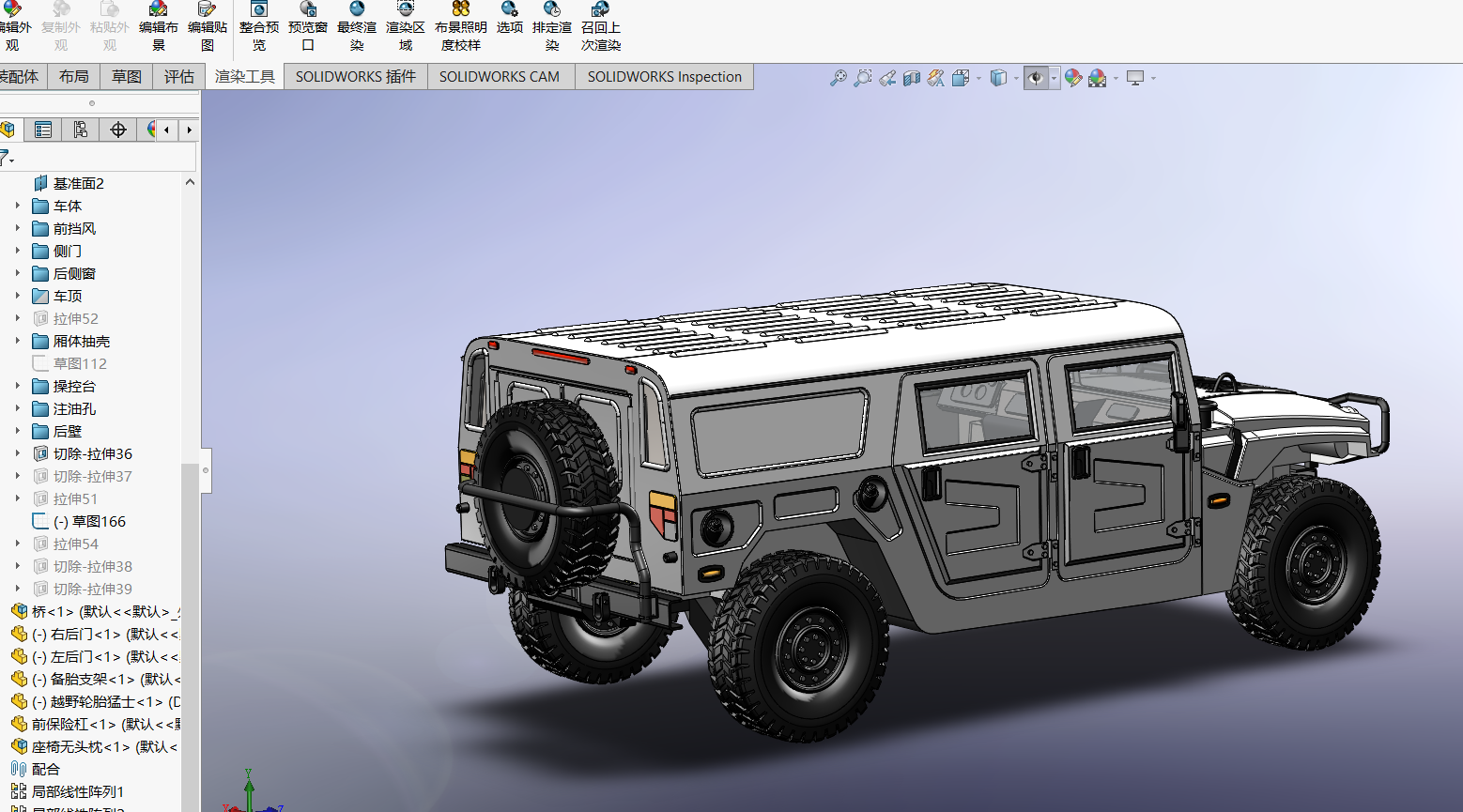This screenshot has height=812, width=1463.
Task: Click Previous View icon
Action: pyautogui.click(x=887, y=78)
